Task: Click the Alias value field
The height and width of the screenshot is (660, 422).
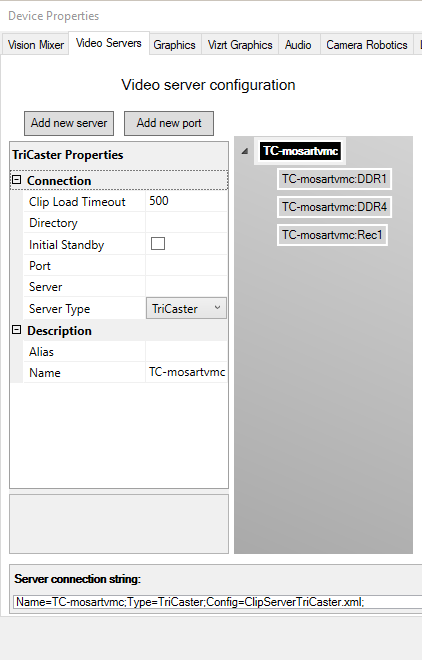Action: [186, 351]
